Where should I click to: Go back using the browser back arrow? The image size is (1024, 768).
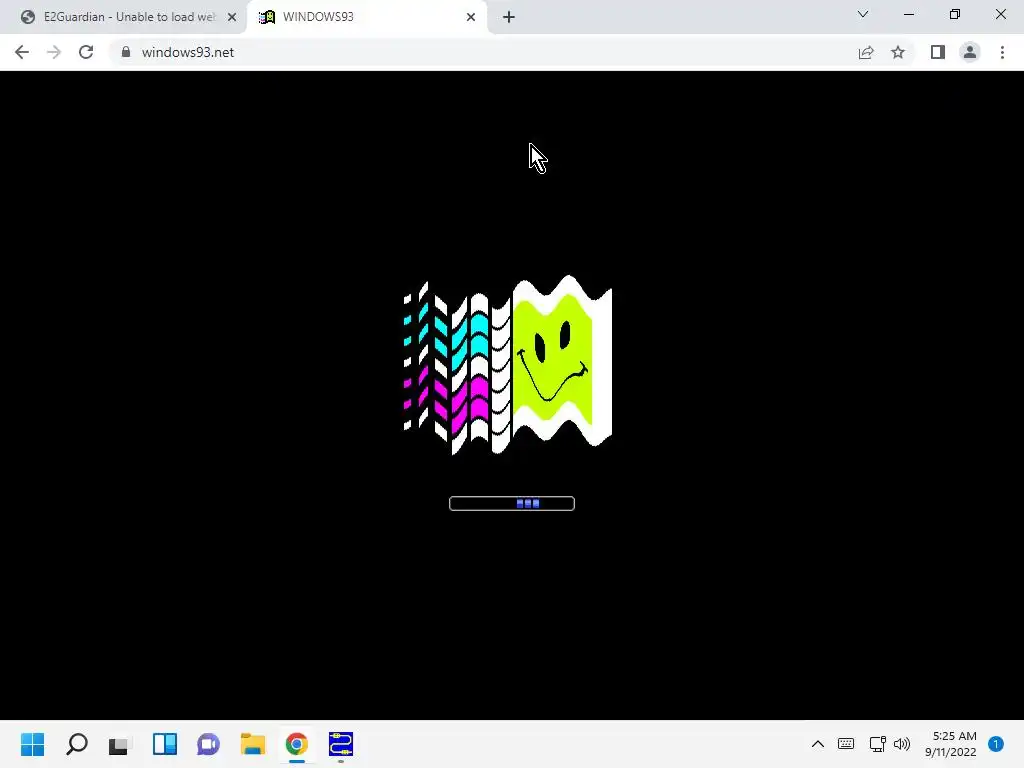[x=22, y=52]
